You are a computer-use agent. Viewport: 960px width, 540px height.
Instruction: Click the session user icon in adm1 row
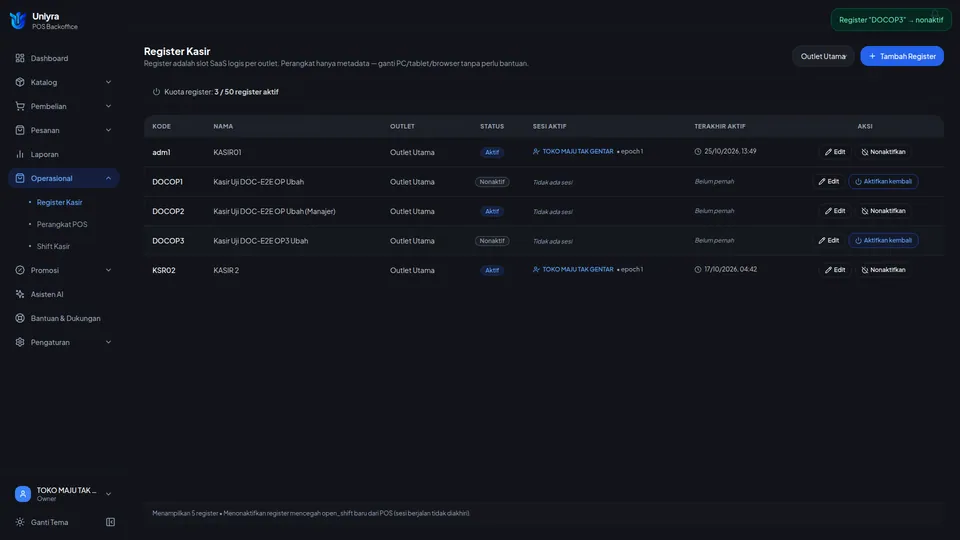point(536,151)
